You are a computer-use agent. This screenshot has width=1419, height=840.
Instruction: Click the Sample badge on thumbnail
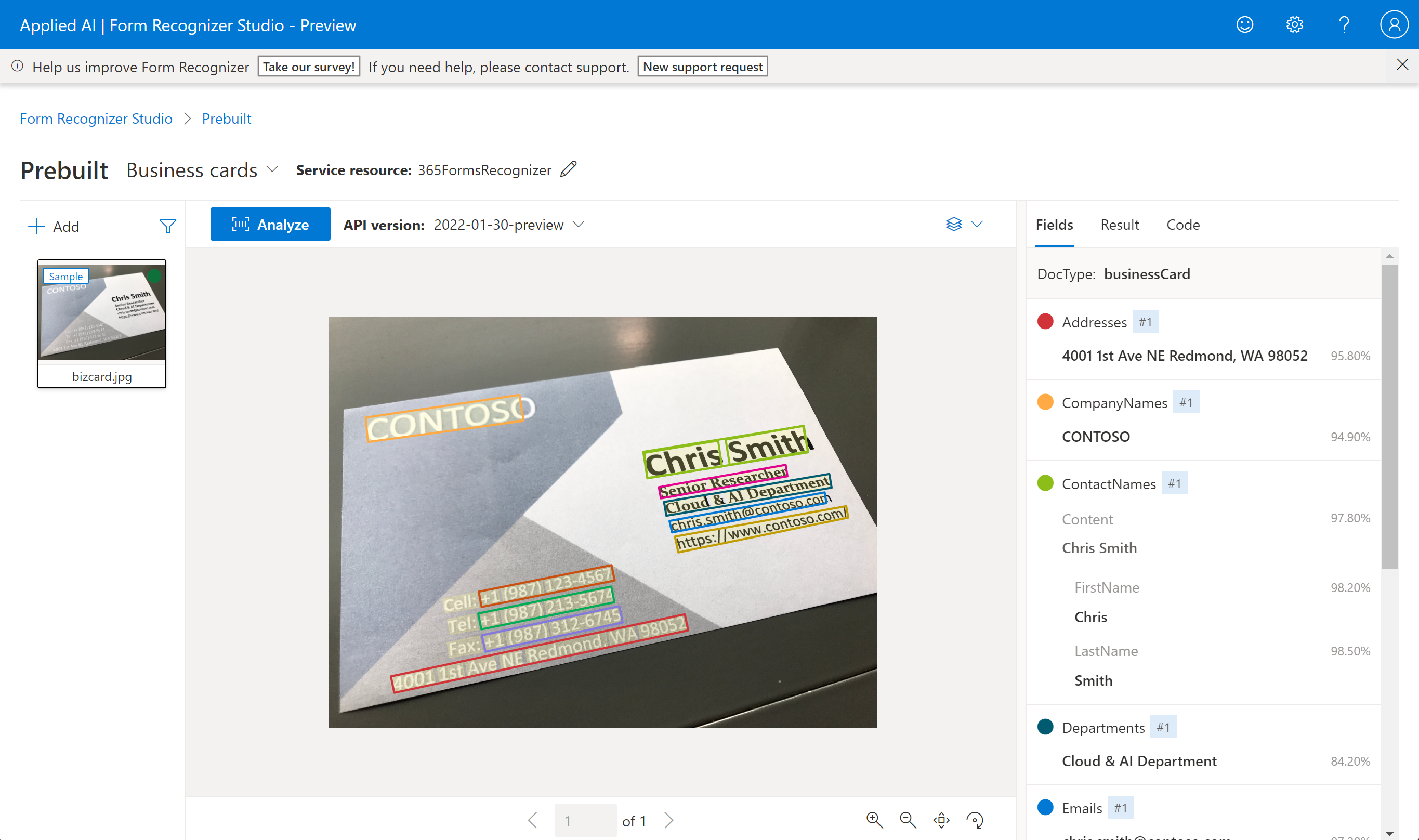(65, 276)
